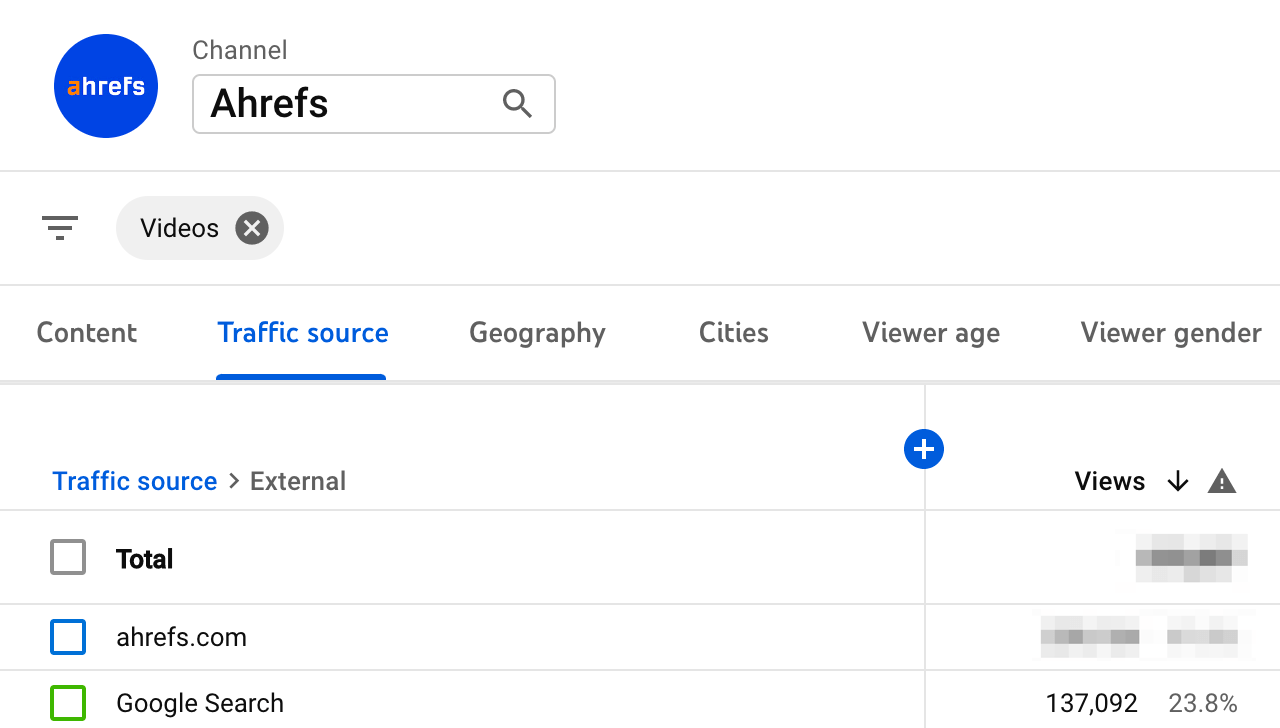Viewport: 1280px width, 728px height.
Task: Remove the Videos filter chip
Action: (x=251, y=227)
